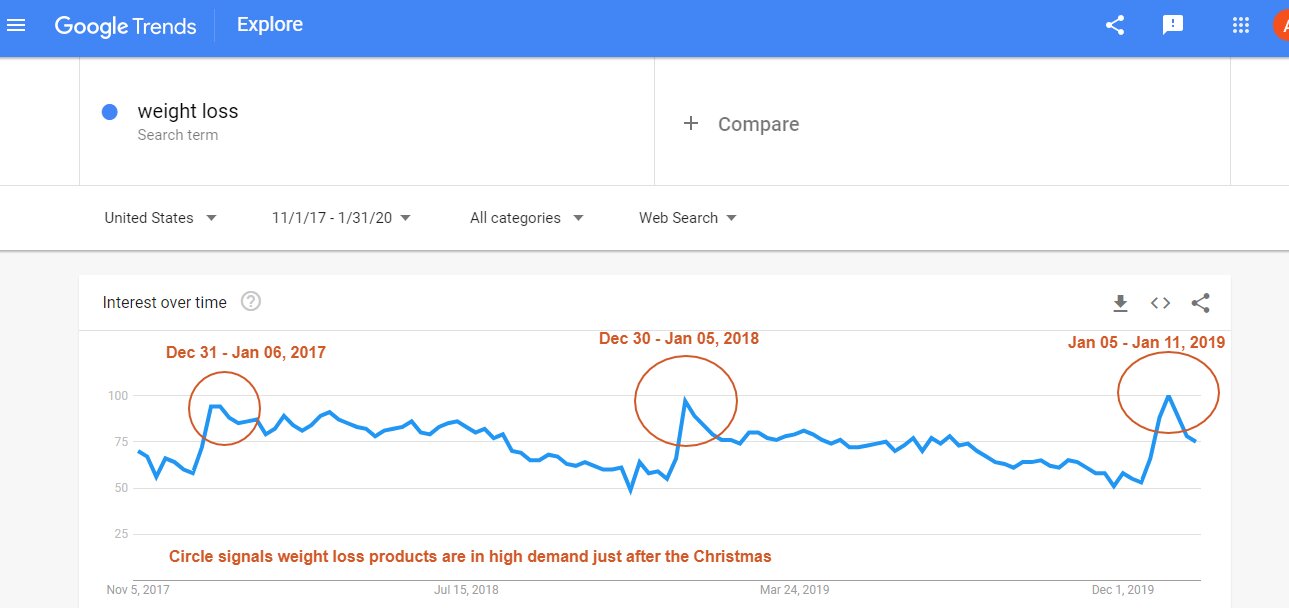The image size is (1289, 608).
Task: Open the Web Search type dropdown
Action: [x=688, y=218]
